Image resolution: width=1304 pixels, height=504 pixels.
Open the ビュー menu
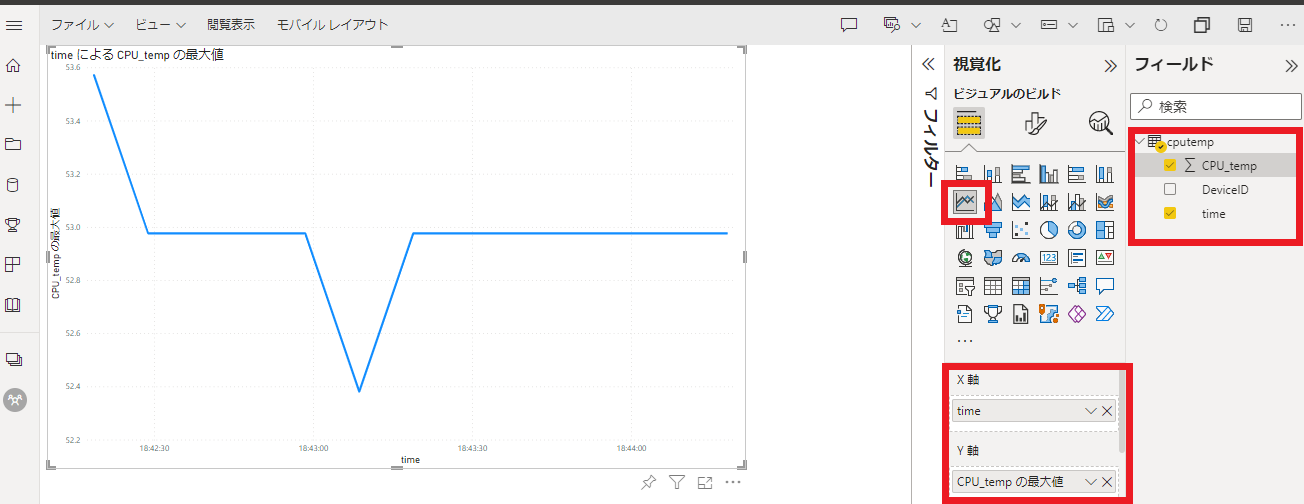coord(160,25)
